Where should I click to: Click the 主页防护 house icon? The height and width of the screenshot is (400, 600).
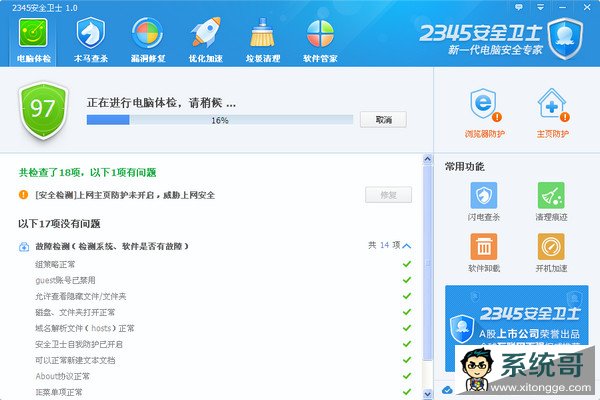pos(552,104)
